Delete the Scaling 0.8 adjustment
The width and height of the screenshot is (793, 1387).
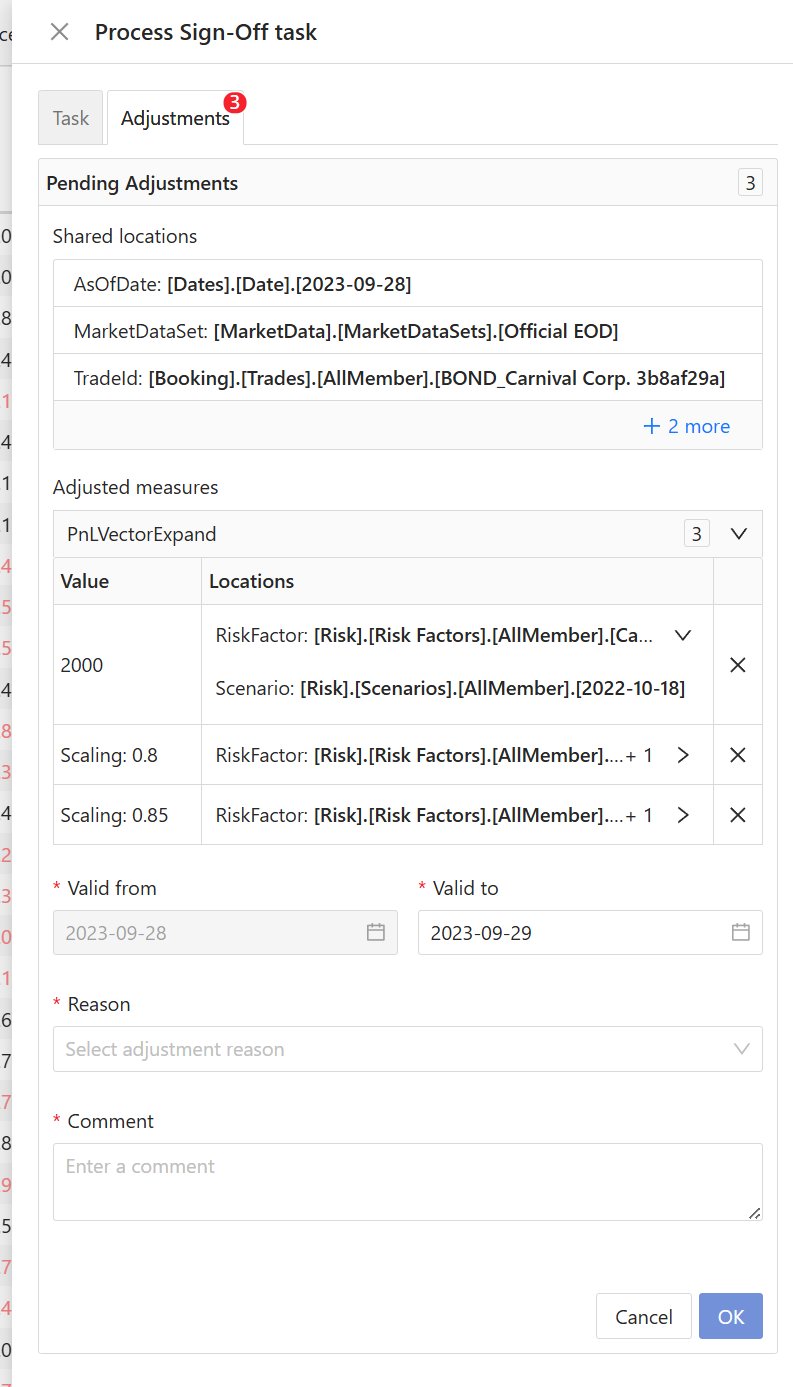(x=738, y=755)
